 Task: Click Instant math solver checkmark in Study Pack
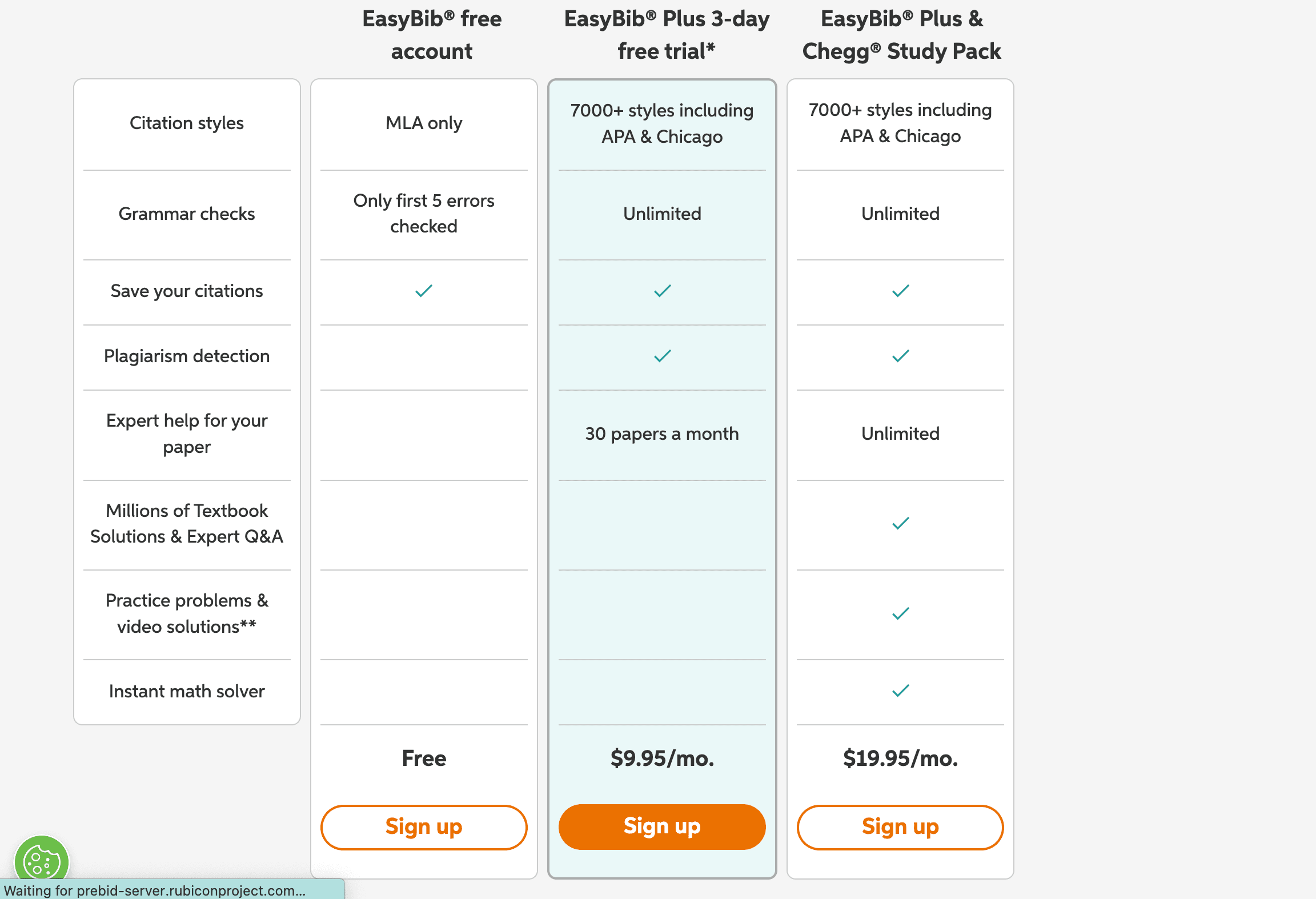pos(901,691)
